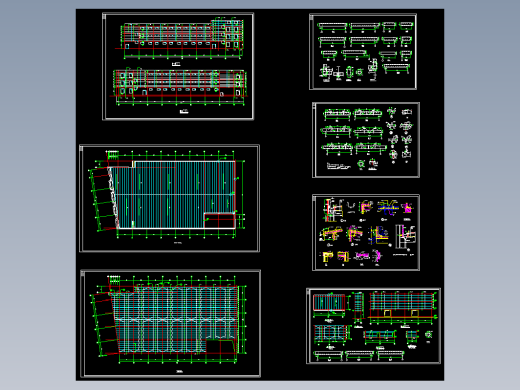Open the bottom-right wall framing elevations sheet
This screenshot has width=520, height=390.
(373, 326)
